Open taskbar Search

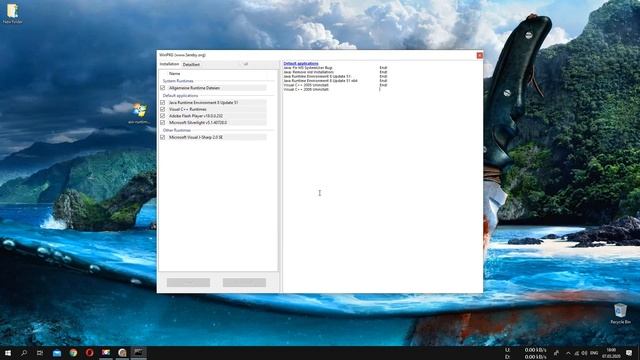click(24, 353)
